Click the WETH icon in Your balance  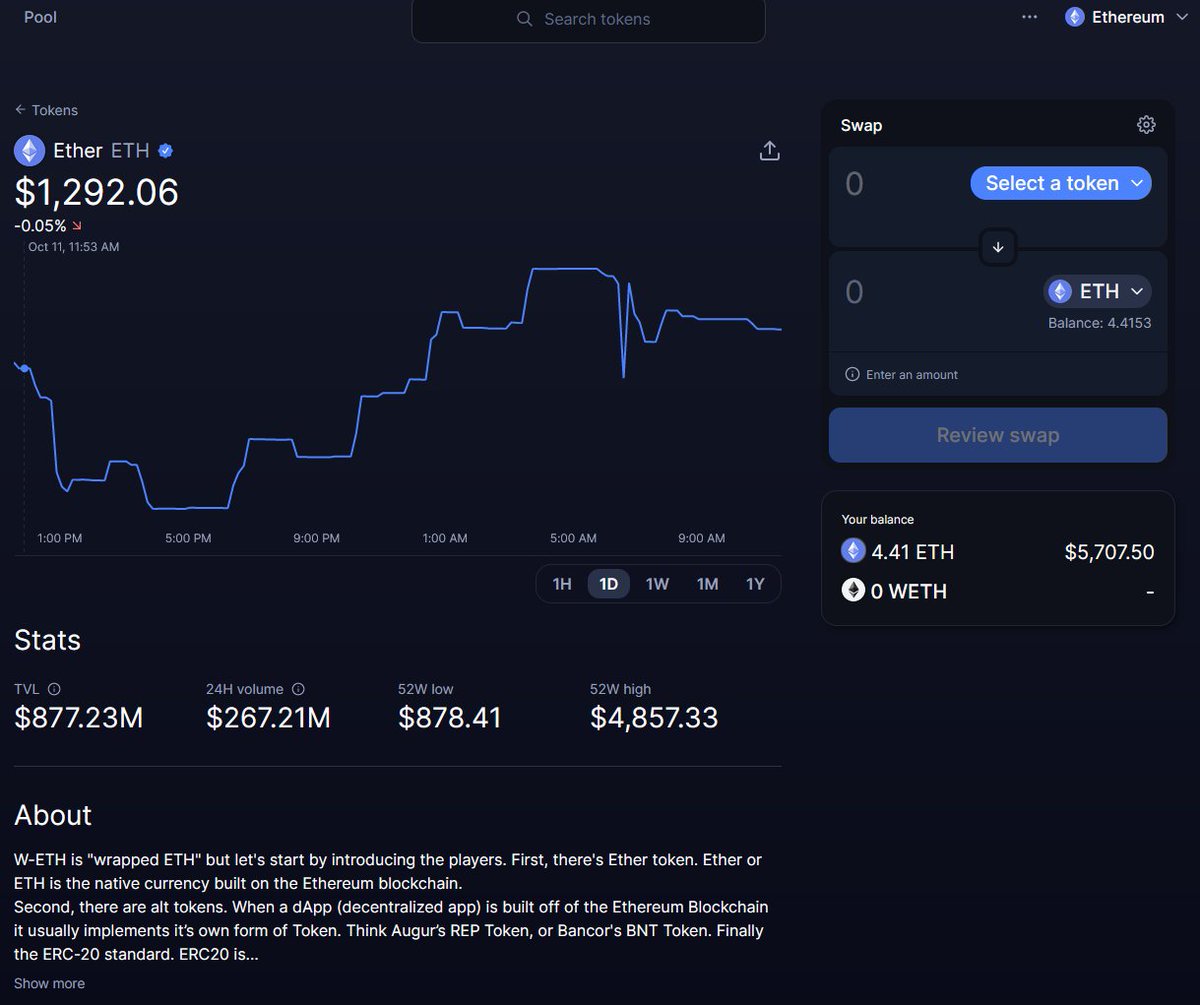(x=853, y=591)
